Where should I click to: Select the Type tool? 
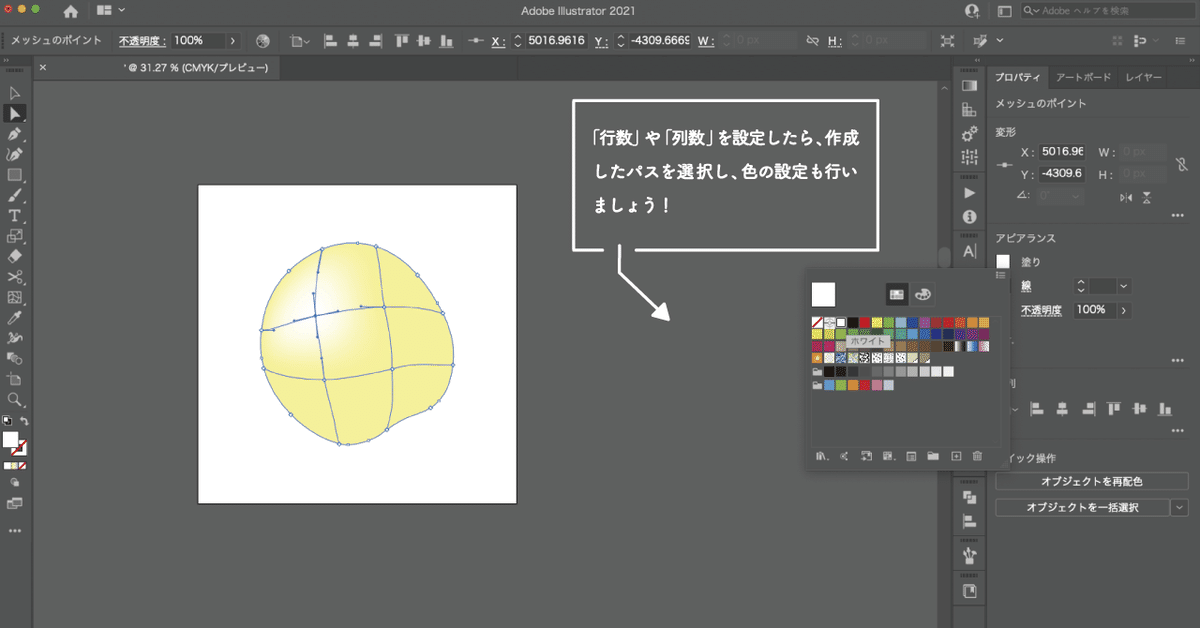click(14, 213)
